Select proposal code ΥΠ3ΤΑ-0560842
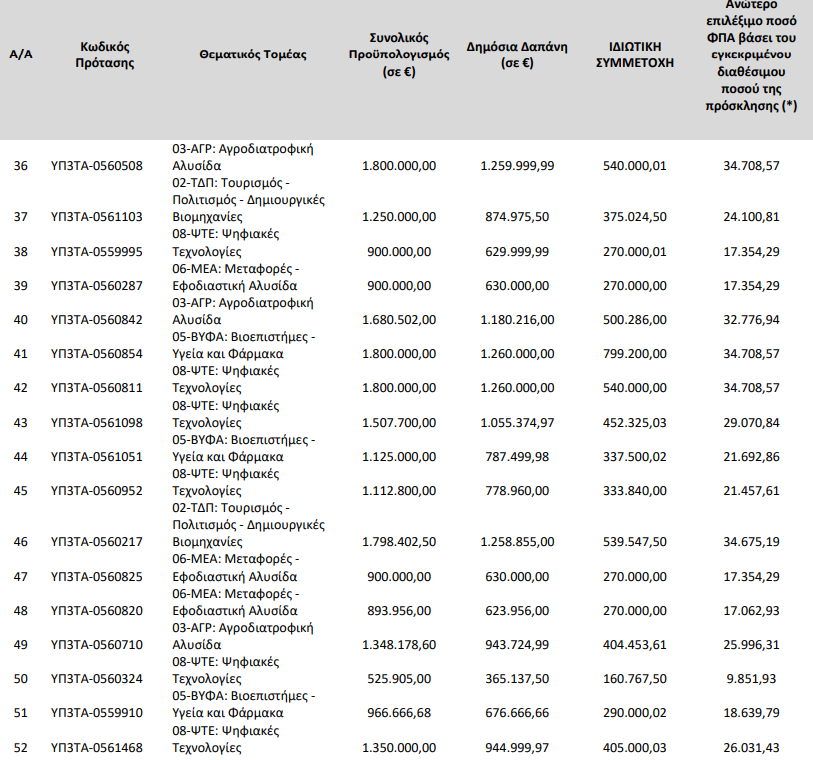The image size is (813, 760). pos(96,319)
